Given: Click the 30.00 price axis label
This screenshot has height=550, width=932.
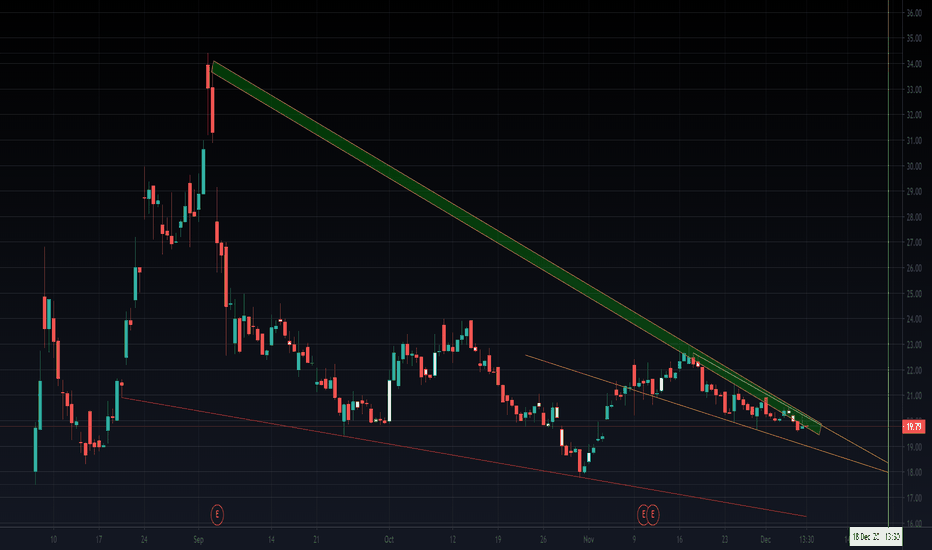Looking at the screenshot, I should 914,166.
